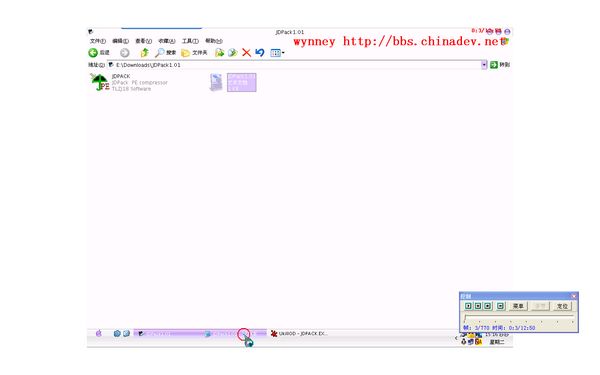
Task: Click the 定位 button in control panel
Action: 562,306
